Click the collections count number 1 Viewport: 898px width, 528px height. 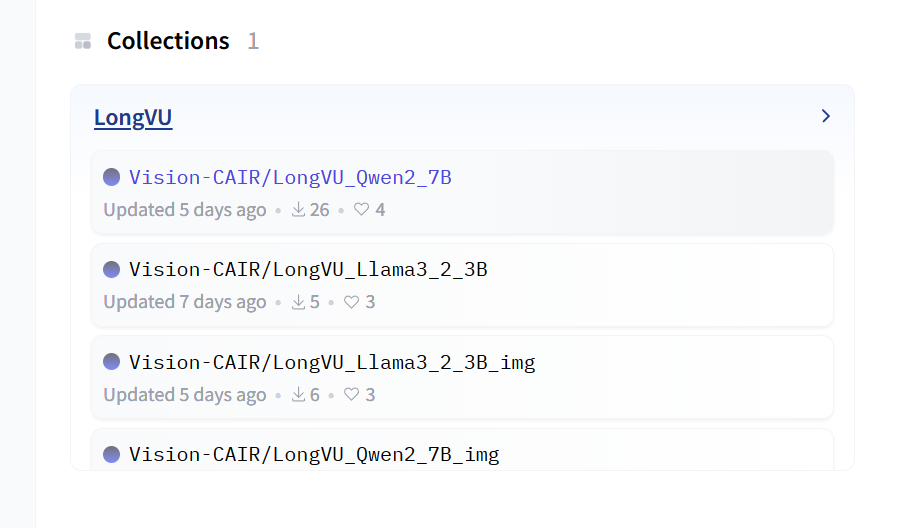(x=253, y=41)
